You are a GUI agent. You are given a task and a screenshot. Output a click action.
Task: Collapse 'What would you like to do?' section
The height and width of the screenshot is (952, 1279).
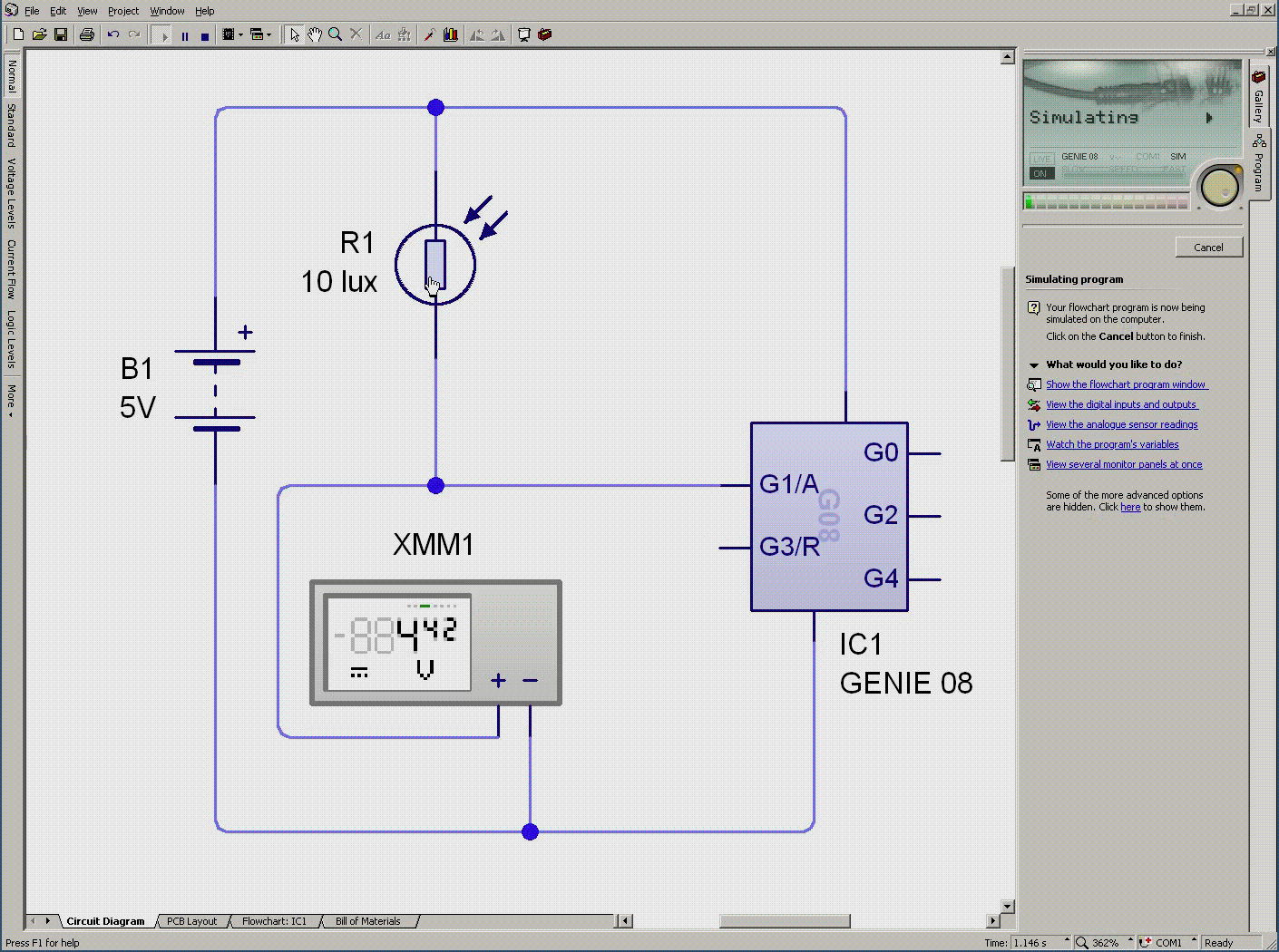point(1033,364)
